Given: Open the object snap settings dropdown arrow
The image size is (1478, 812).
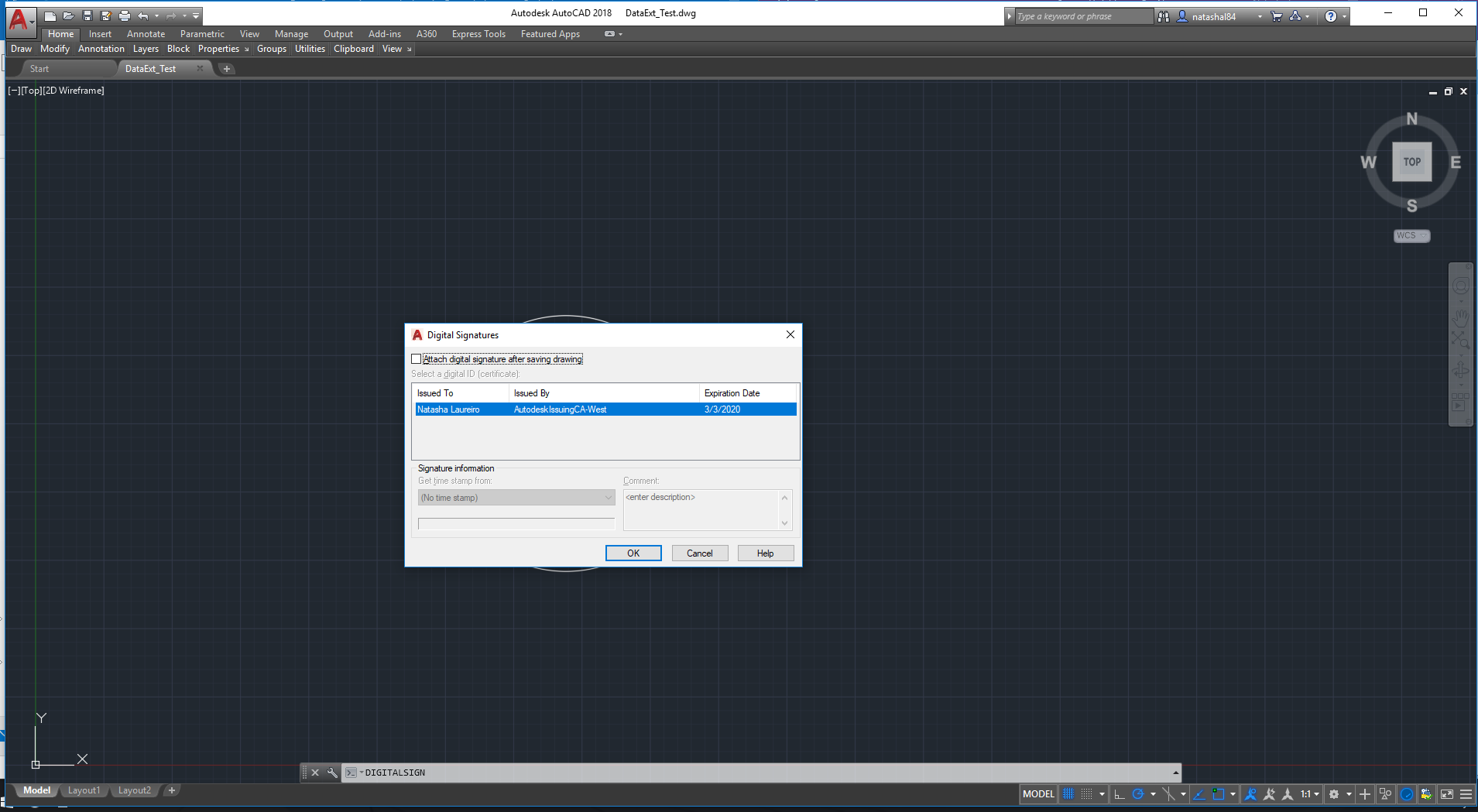Looking at the screenshot, I should pyautogui.click(x=1233, y=794).
